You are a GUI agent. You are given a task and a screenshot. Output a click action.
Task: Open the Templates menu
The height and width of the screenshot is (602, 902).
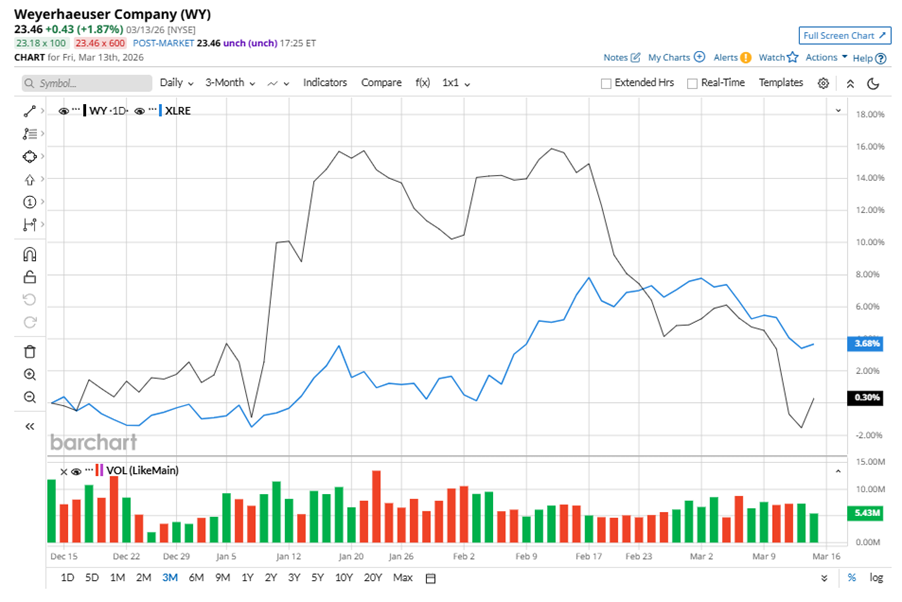(x=781, y=83)
